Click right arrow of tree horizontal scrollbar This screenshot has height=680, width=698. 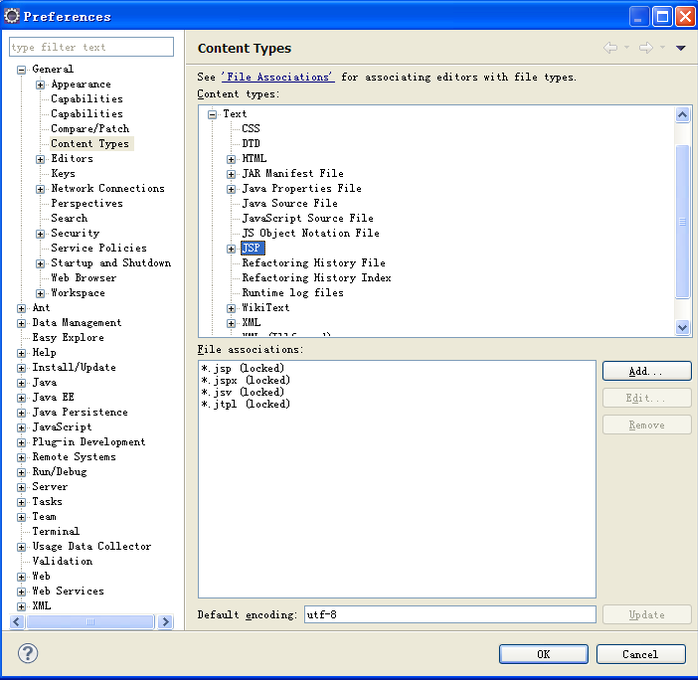(x=165, y=622)
